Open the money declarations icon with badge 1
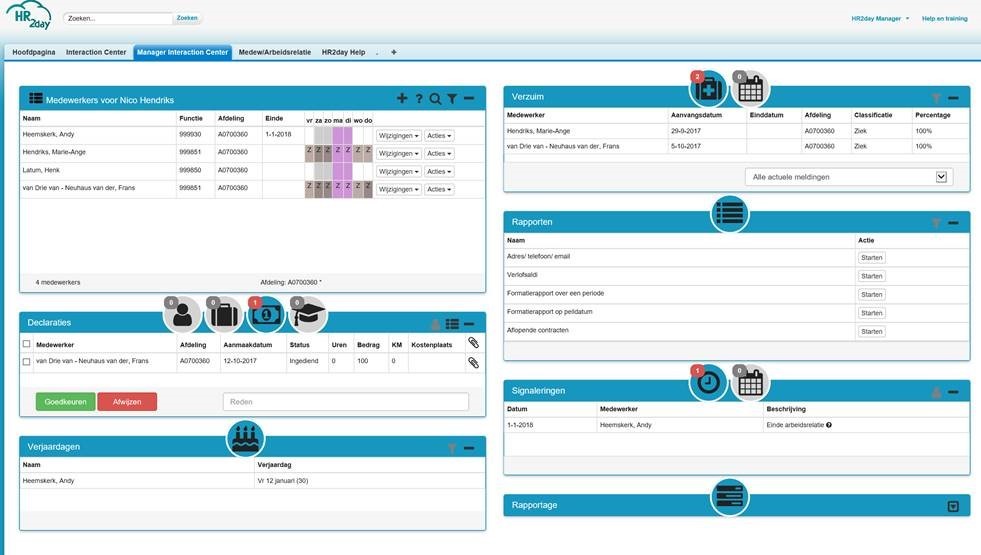The image size is (981, 555). pos(266,315)
